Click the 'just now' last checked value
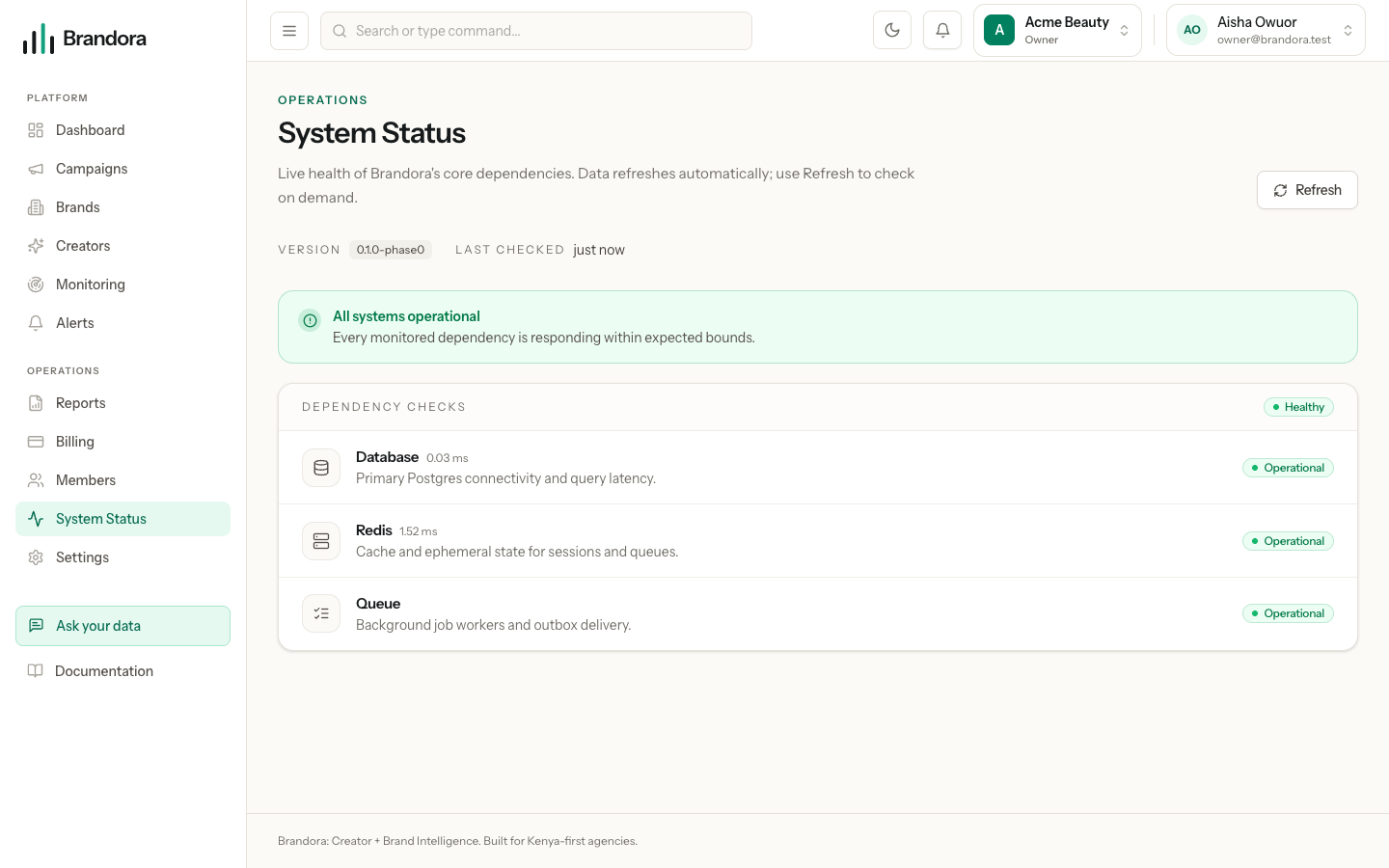The height and width of the screenshot is (868, 1389). [x=599, y=250]
